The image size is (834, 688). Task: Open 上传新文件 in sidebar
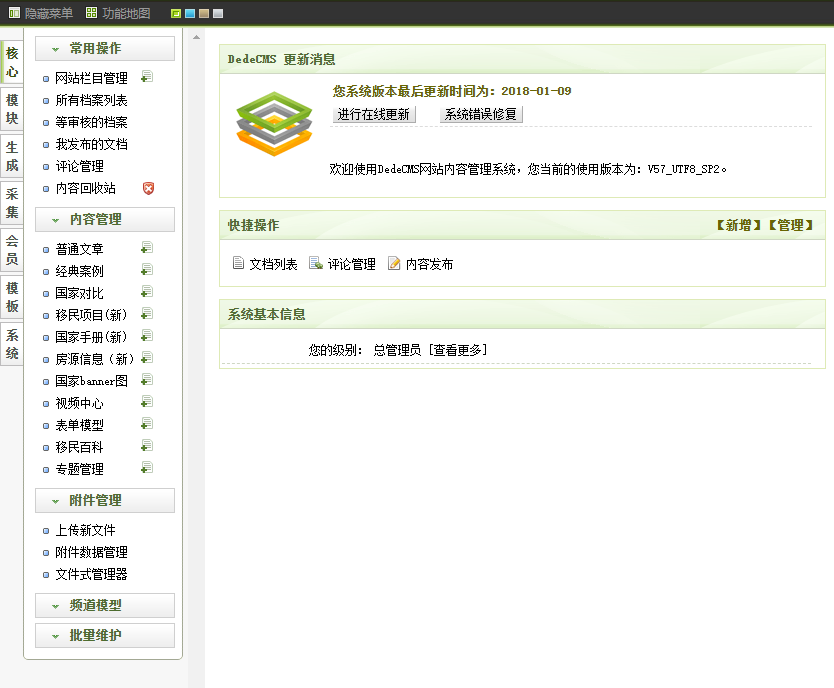coord(86,530)
